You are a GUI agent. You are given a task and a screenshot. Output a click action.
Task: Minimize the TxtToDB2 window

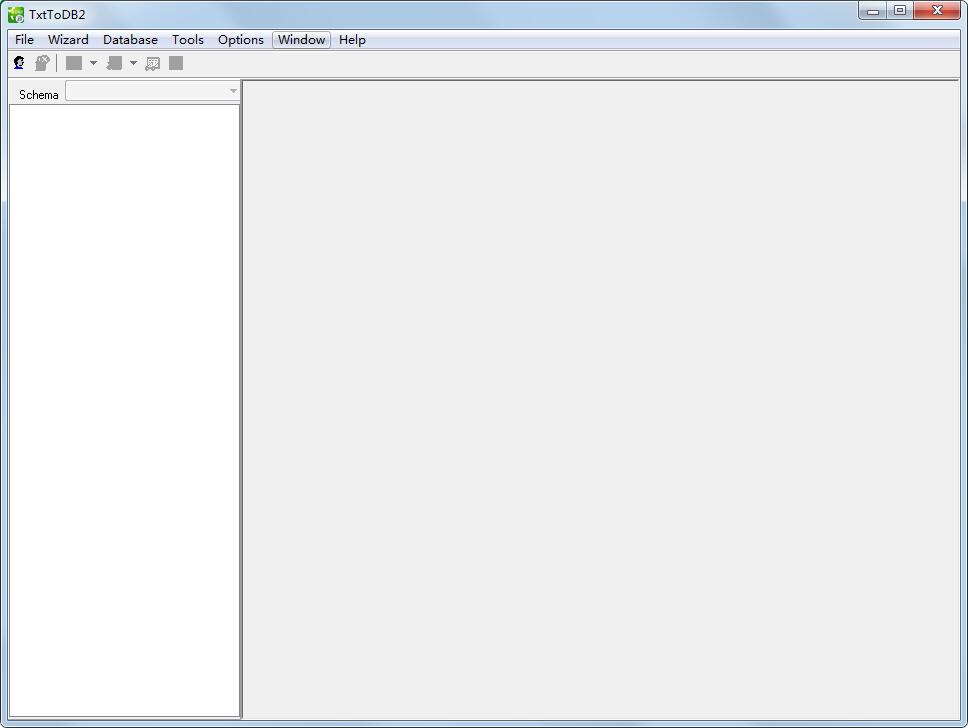872,10
